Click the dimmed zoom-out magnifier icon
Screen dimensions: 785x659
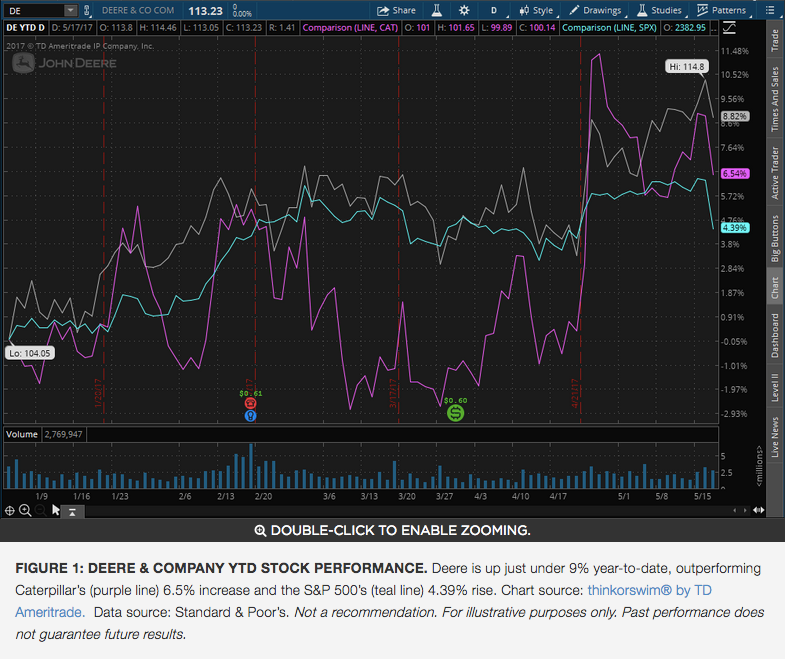(41, 511)
